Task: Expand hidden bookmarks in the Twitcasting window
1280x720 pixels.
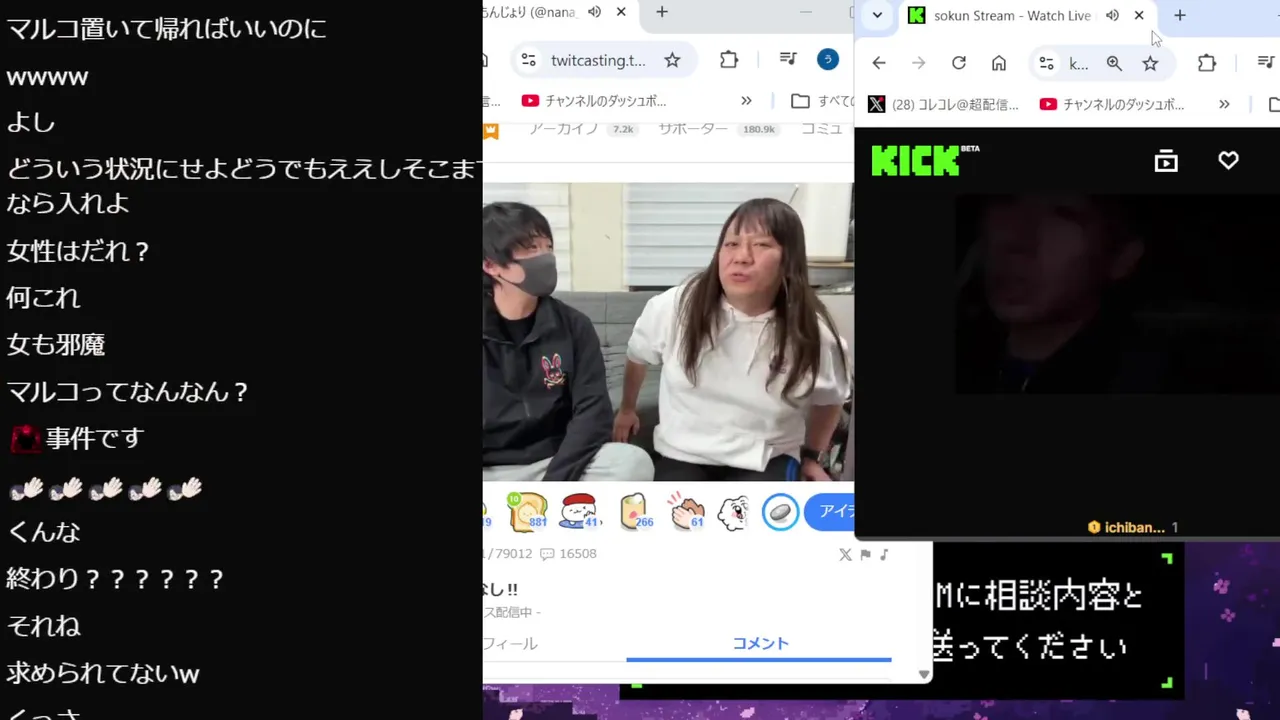Action: (x=746, y=101)
